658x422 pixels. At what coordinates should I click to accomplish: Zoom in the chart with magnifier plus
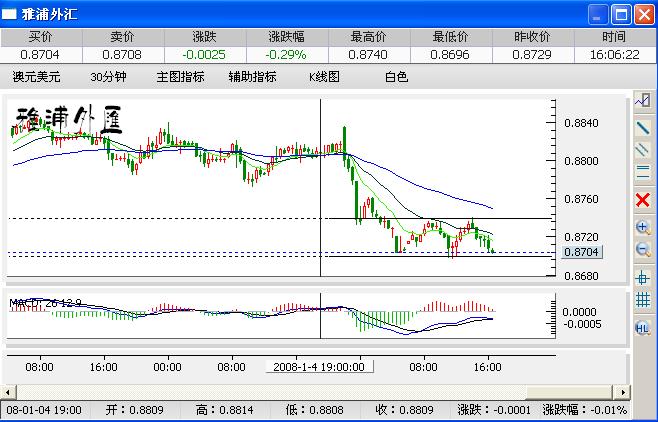(x=642, y=227)
